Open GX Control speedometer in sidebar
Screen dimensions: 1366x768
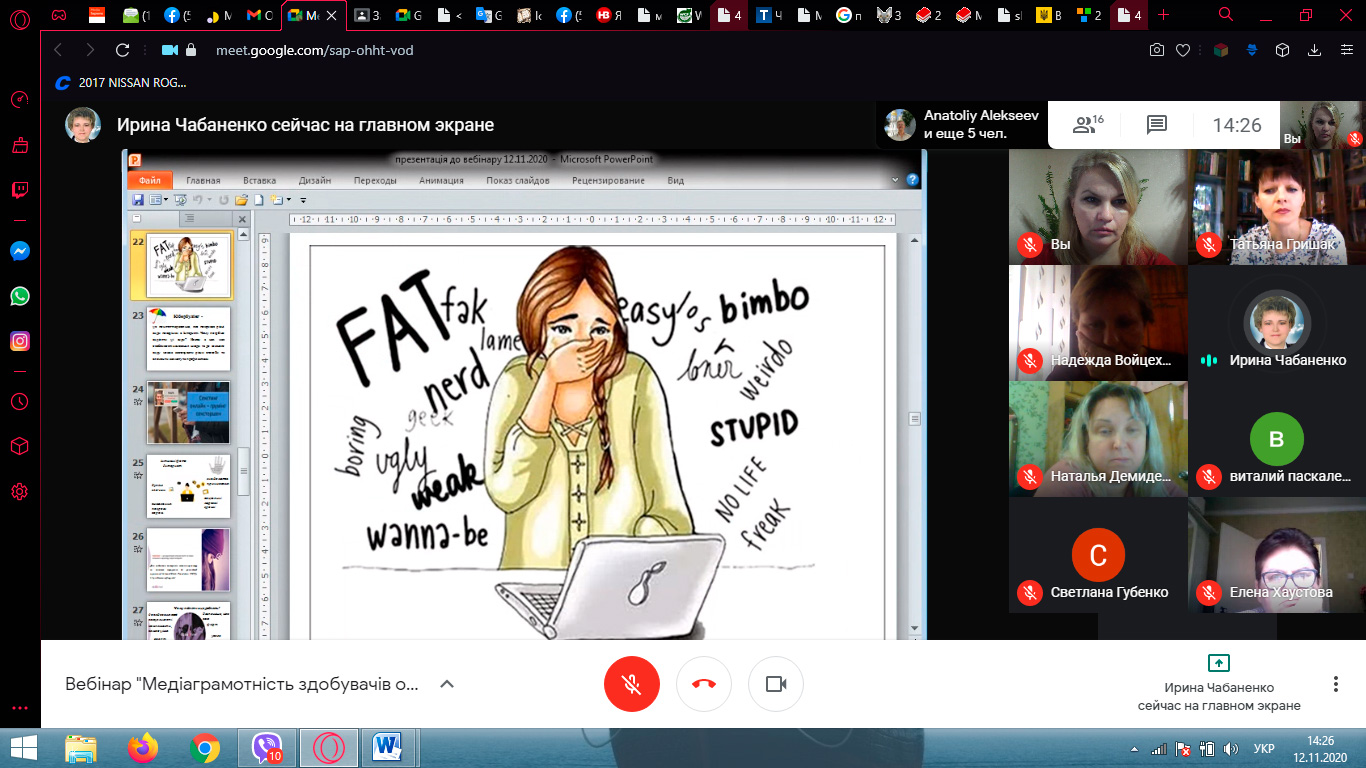(x=19, y=100)
